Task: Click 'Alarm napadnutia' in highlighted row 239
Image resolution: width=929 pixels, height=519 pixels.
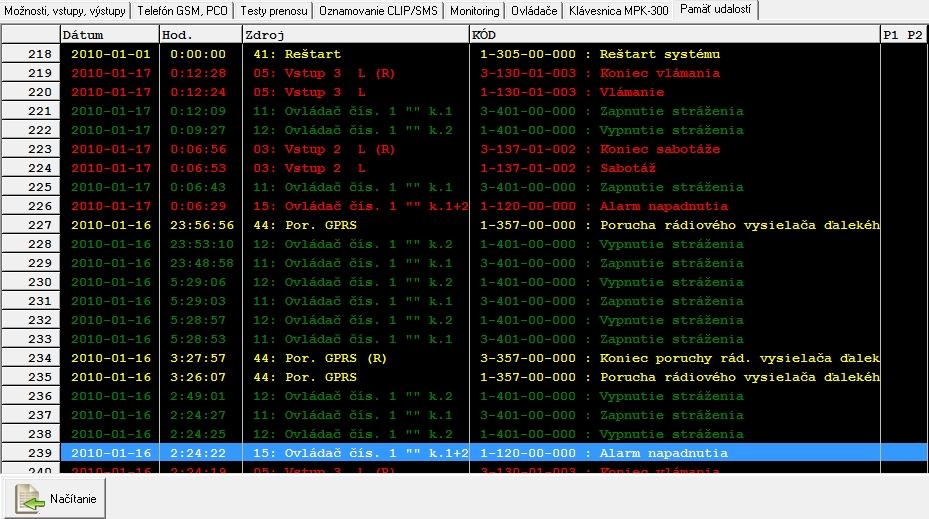Action: click(664, 452)
